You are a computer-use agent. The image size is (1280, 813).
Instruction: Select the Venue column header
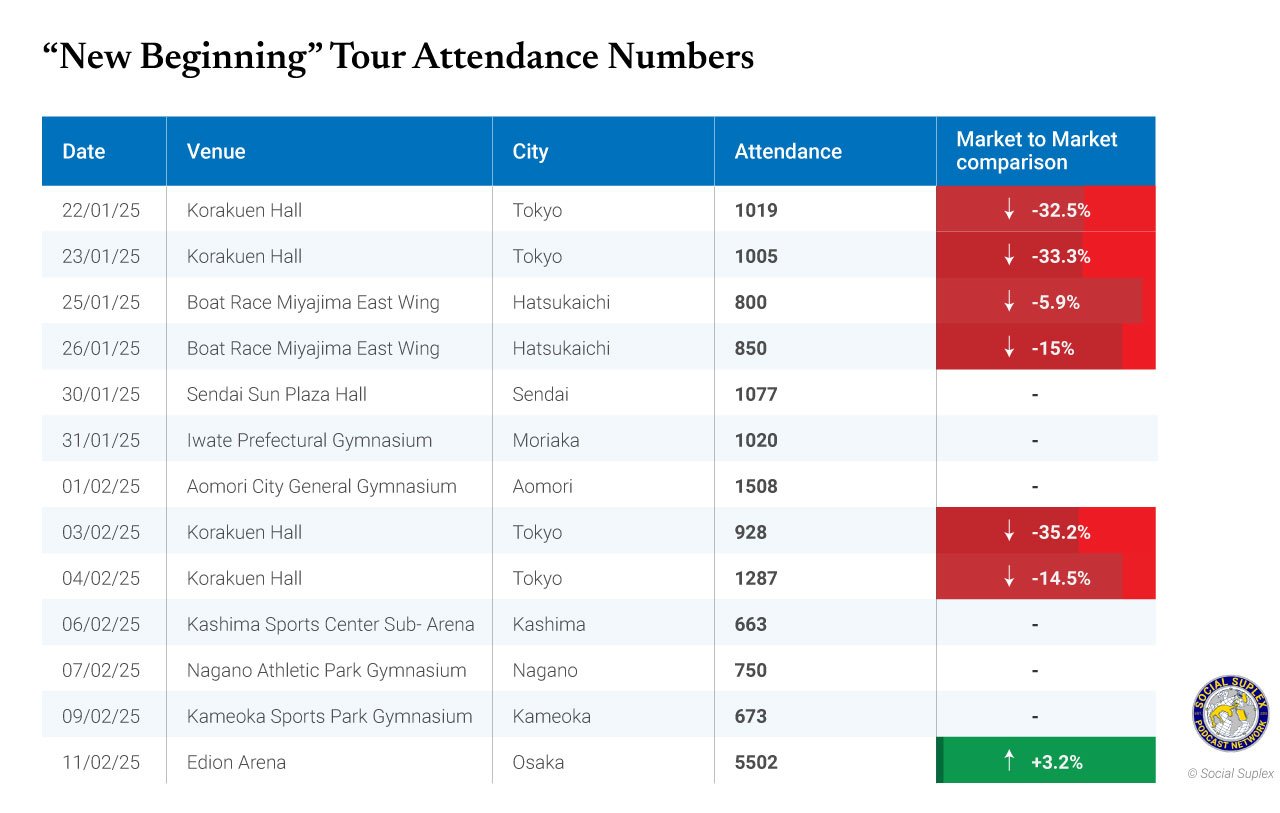pos(329,151)
